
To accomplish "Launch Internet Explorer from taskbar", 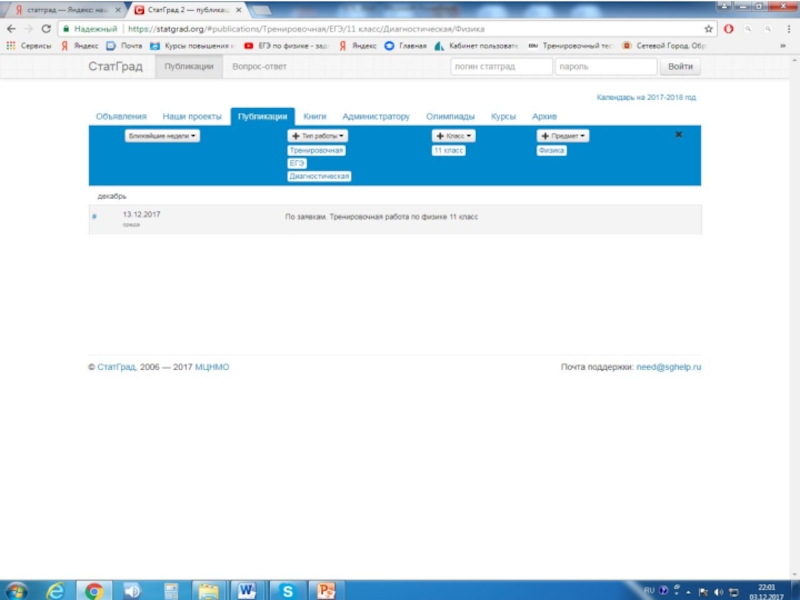I will (56, 591).
